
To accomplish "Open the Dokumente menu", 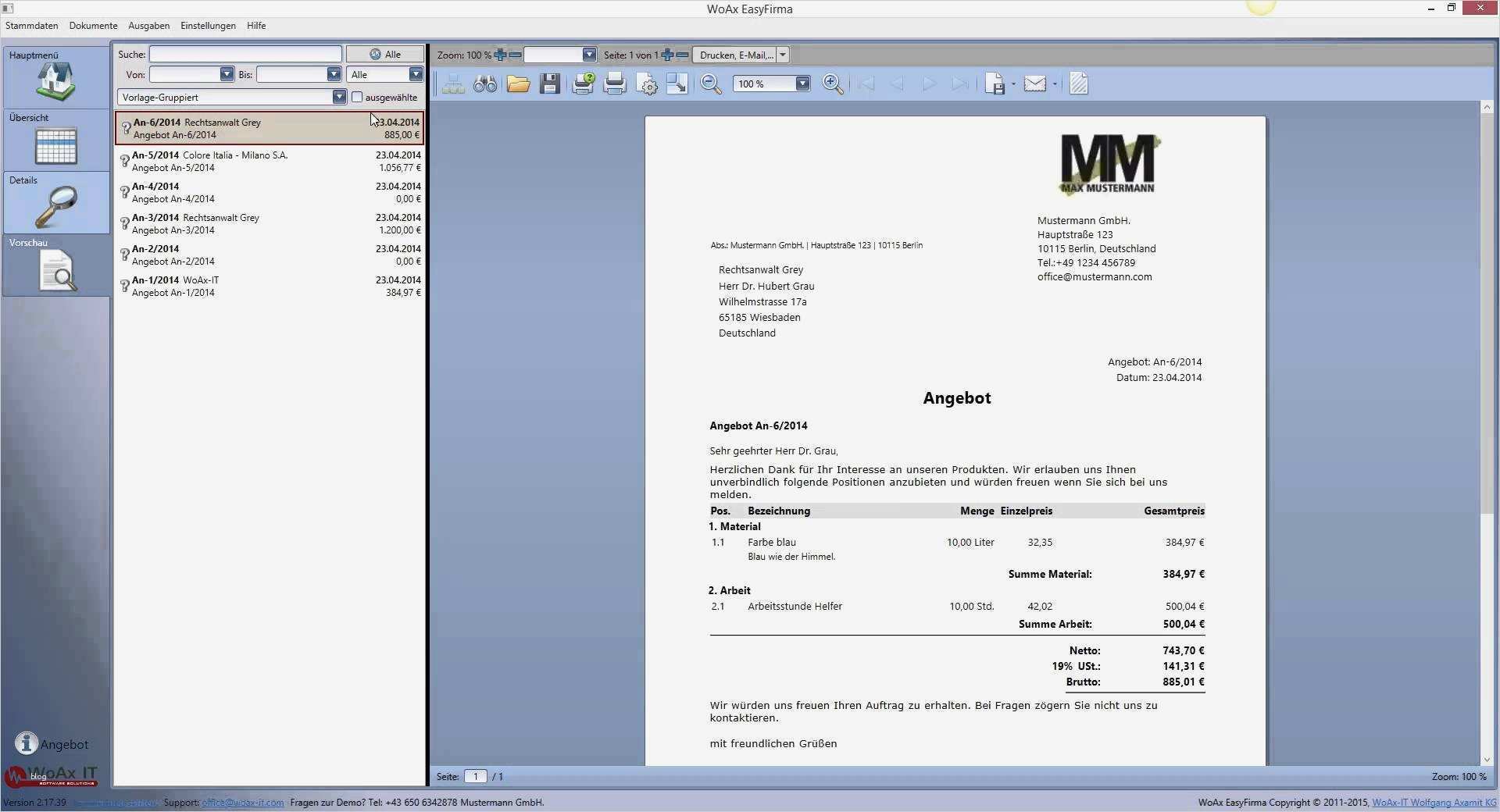I will coord(93,25).
